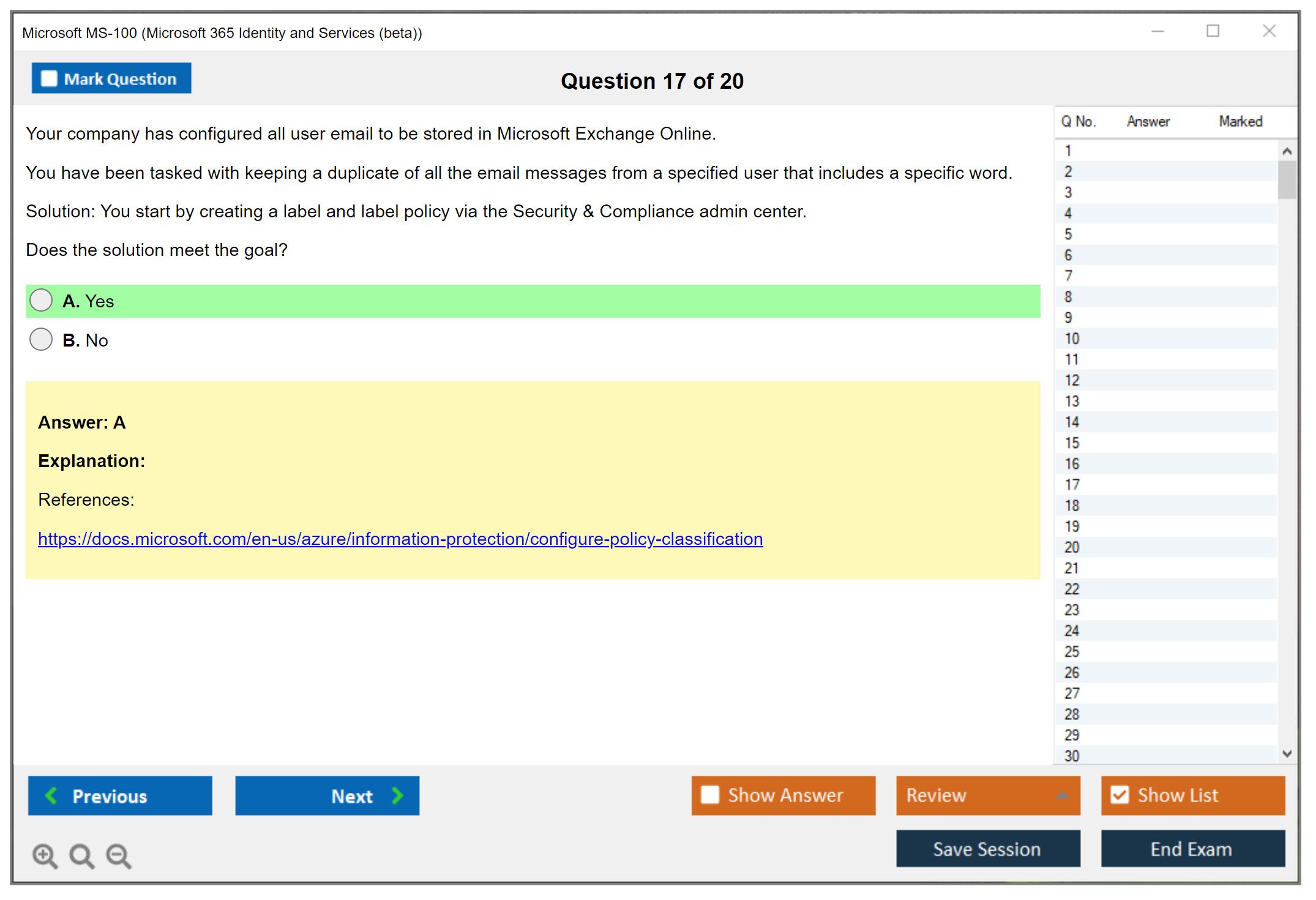Open the docs.microsoft.com reference link
1316x900 pixels.
400,539
